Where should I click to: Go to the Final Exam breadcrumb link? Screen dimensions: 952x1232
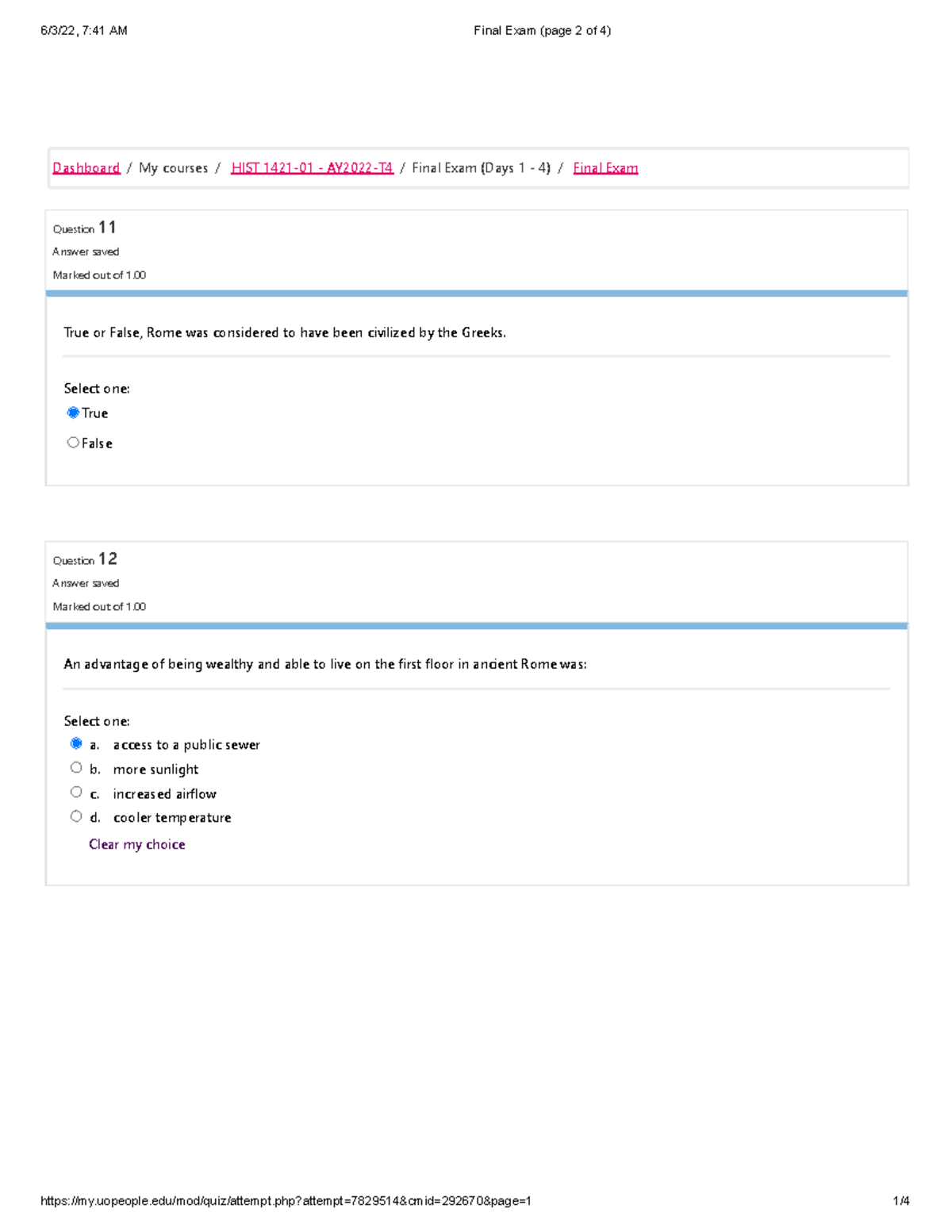pos(605,168)
